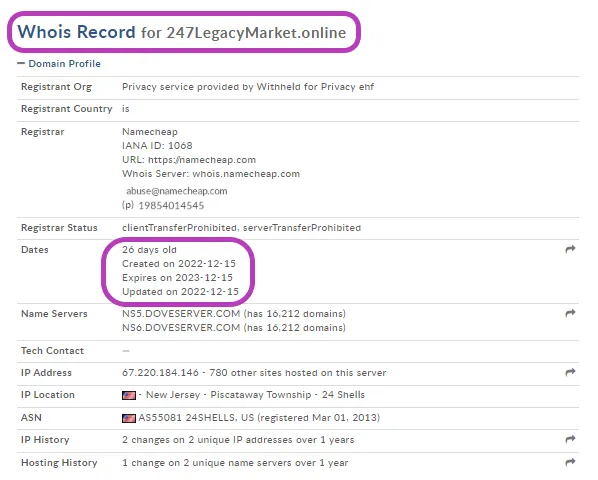Click registrar phone number 19854014545

click(x=171, y=205)
